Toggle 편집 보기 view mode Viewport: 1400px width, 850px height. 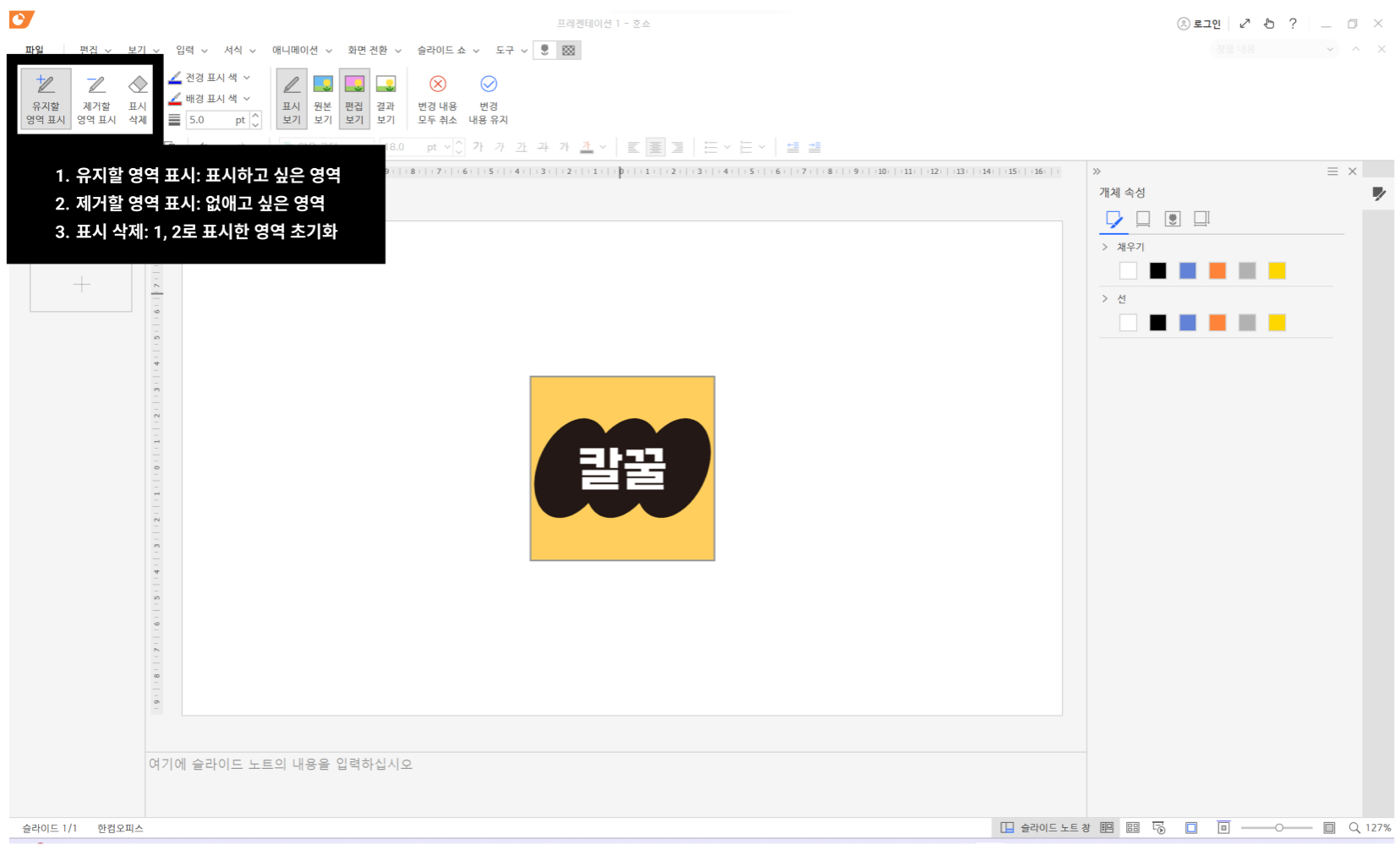pyautogui.click(x=354, y=99)
